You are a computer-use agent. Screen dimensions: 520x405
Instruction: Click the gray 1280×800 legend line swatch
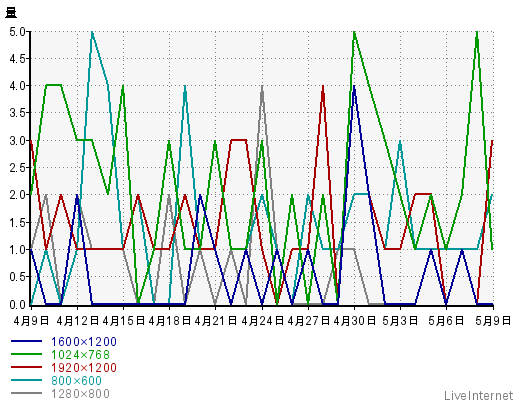pyautogui.click(x=27, y=393)
